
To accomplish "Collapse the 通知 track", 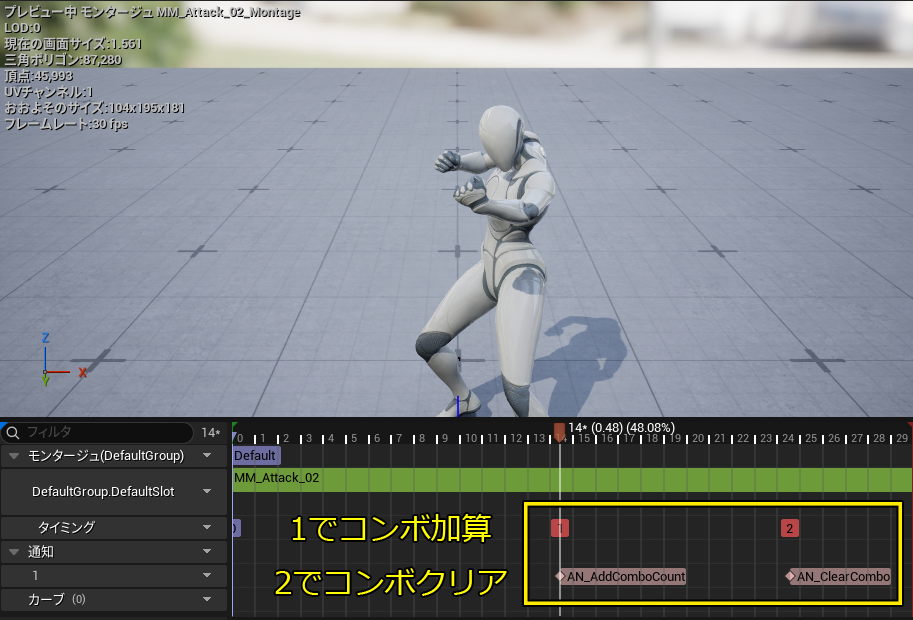I will [14, 551].
